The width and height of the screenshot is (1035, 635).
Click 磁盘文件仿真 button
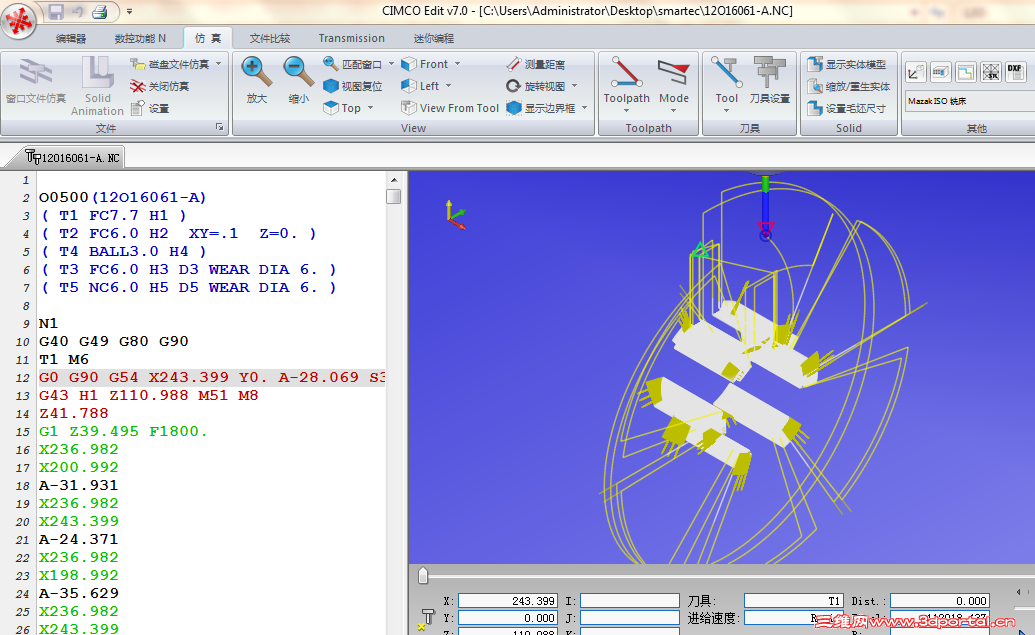pos(170,64)
